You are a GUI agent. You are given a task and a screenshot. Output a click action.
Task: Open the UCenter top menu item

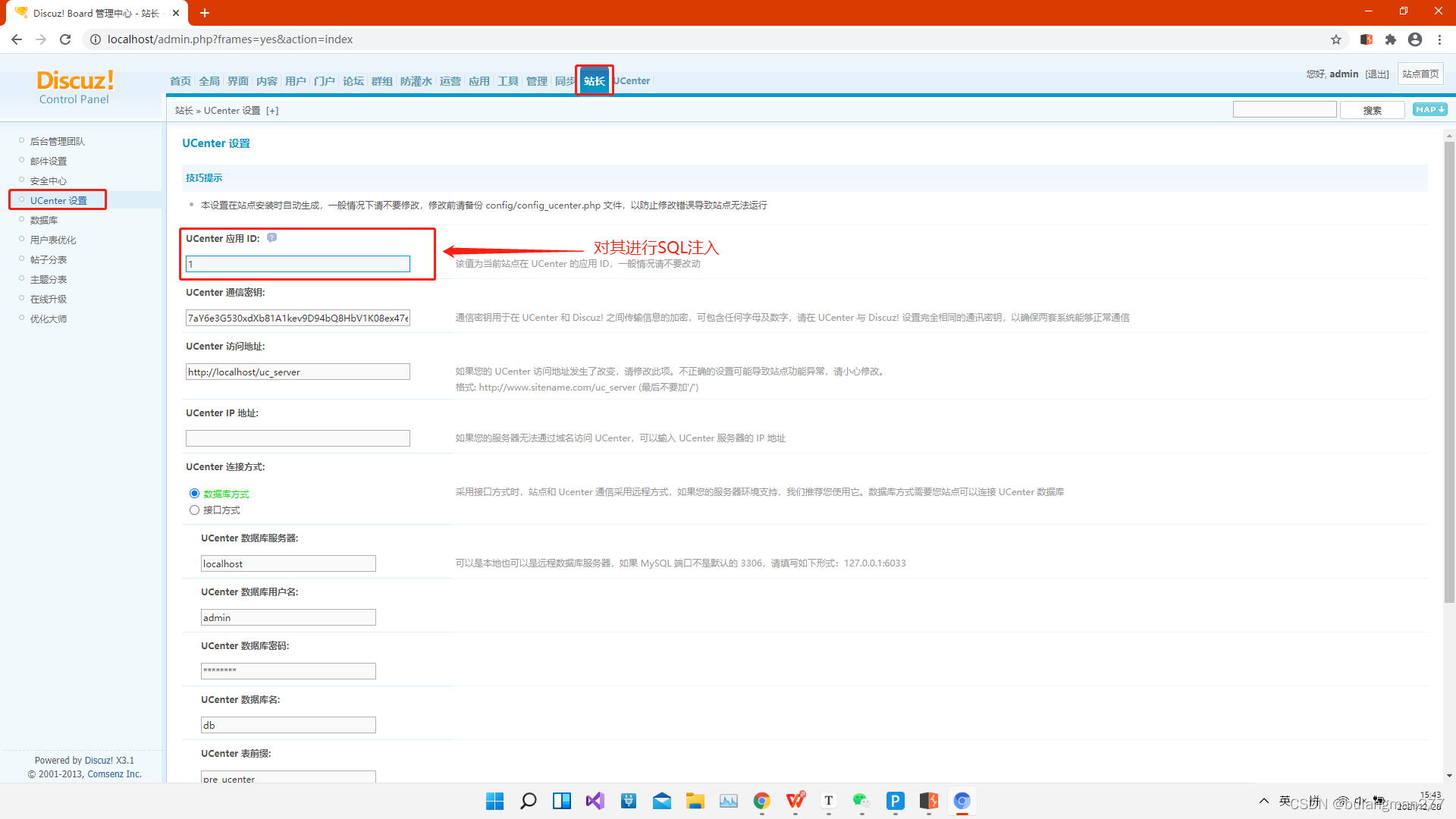[632, 81]
